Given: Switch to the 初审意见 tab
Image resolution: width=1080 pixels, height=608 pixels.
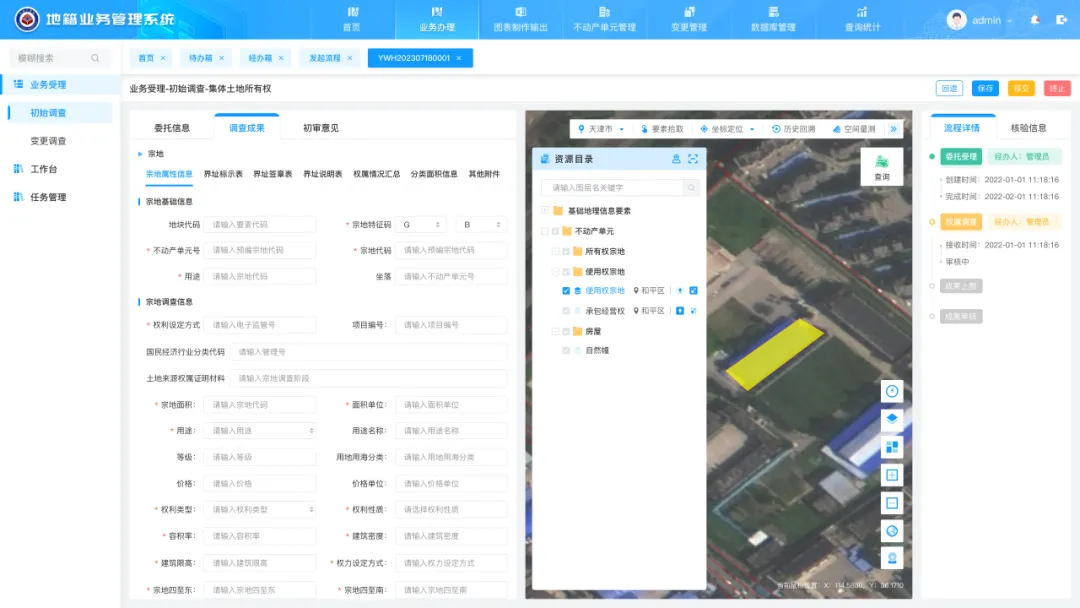Looking at the screenshot, I should (x=320, y=128).
